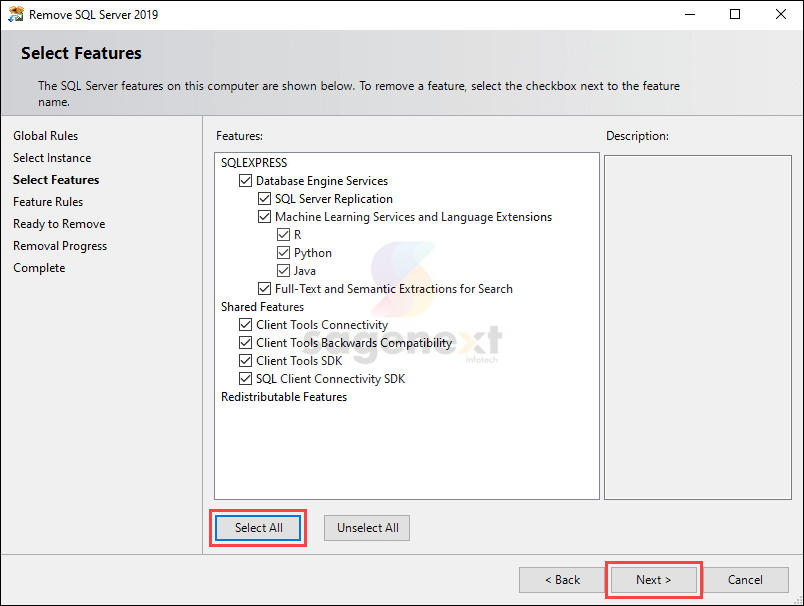Select the Python feature label
Image resolution: width=804 pixels, height=606 pixels.
[x=313, y=253]
